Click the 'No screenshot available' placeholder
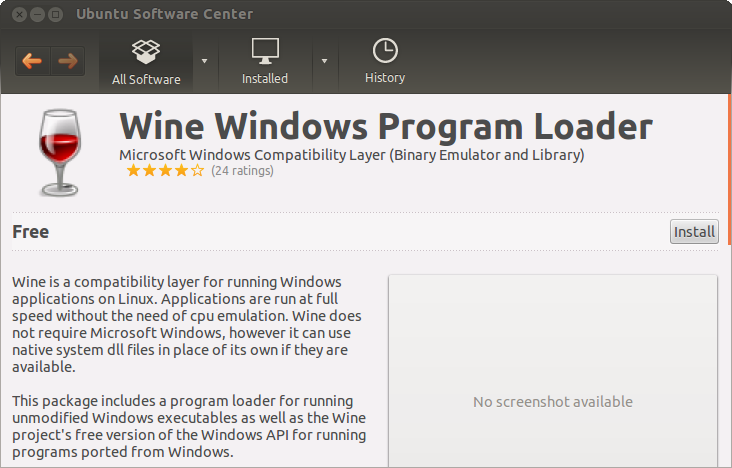The image size is (732, 468). [552, 401]
